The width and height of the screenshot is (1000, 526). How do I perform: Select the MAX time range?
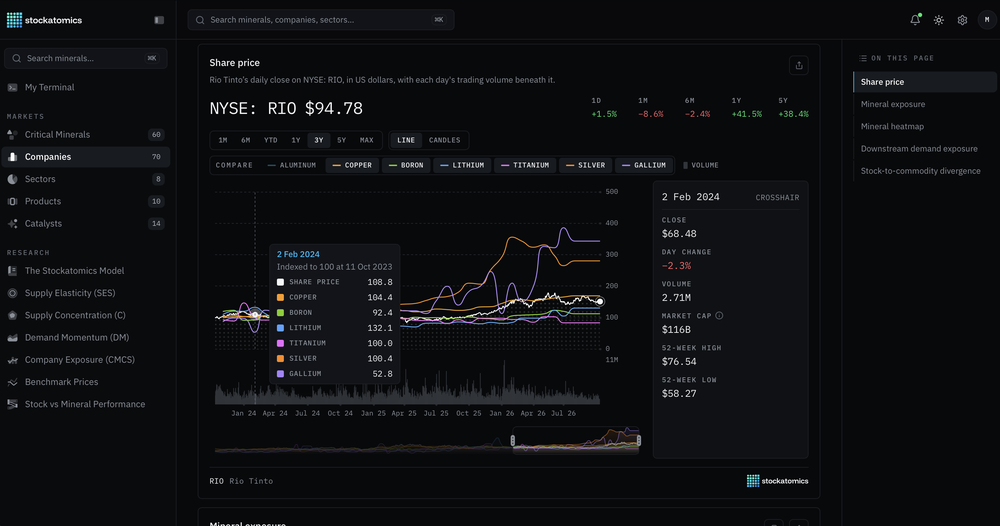[367, 140]
